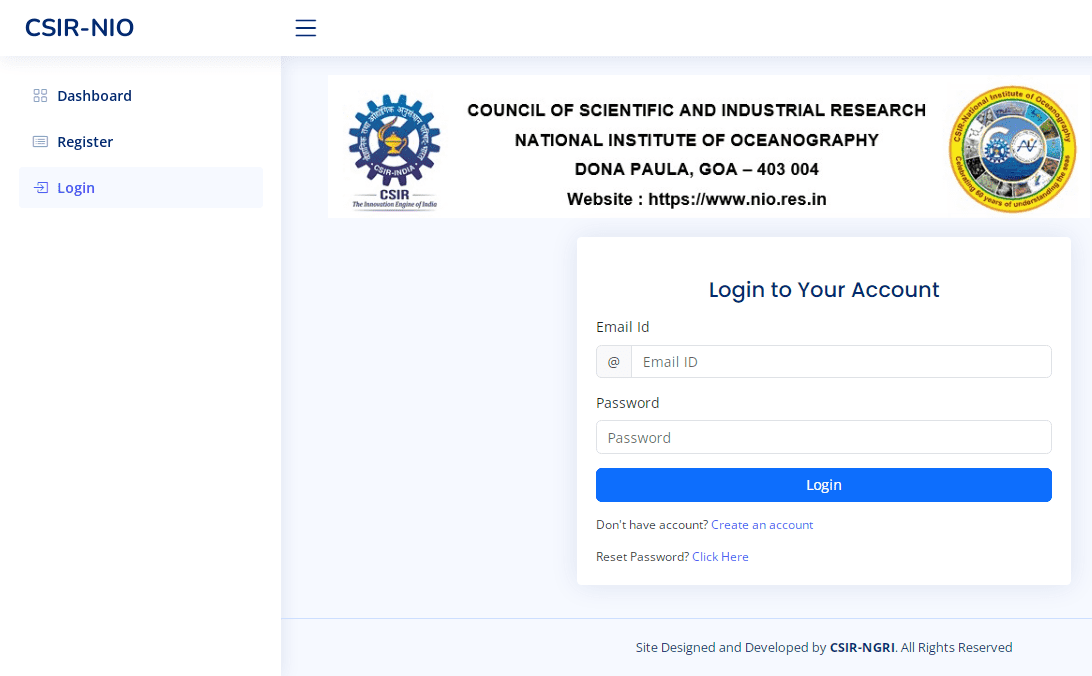Click the @ symbol beside Email ID
The width and height of the screenshot is (1092, 676).
point(614,362)
